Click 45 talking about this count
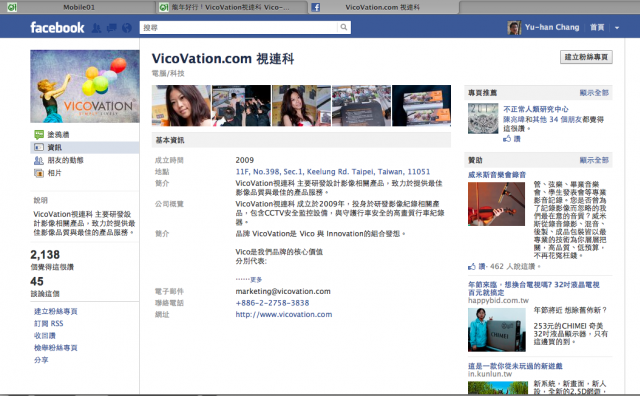640x396 pixels. pos(37,281)
